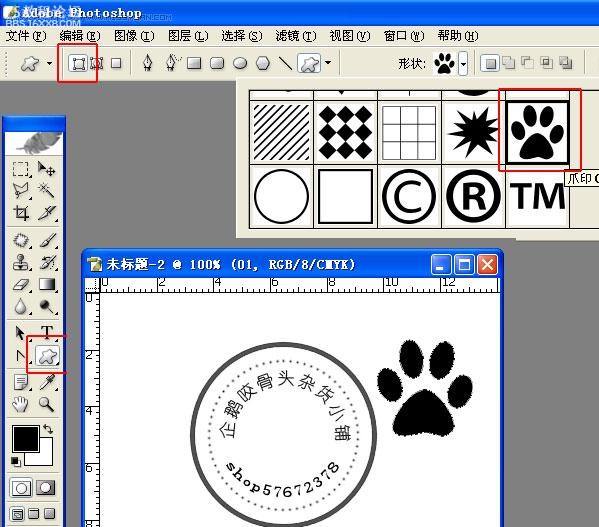Select the Eyedropper tool
The width and height of the screenshot is (599, 527).
47,382
